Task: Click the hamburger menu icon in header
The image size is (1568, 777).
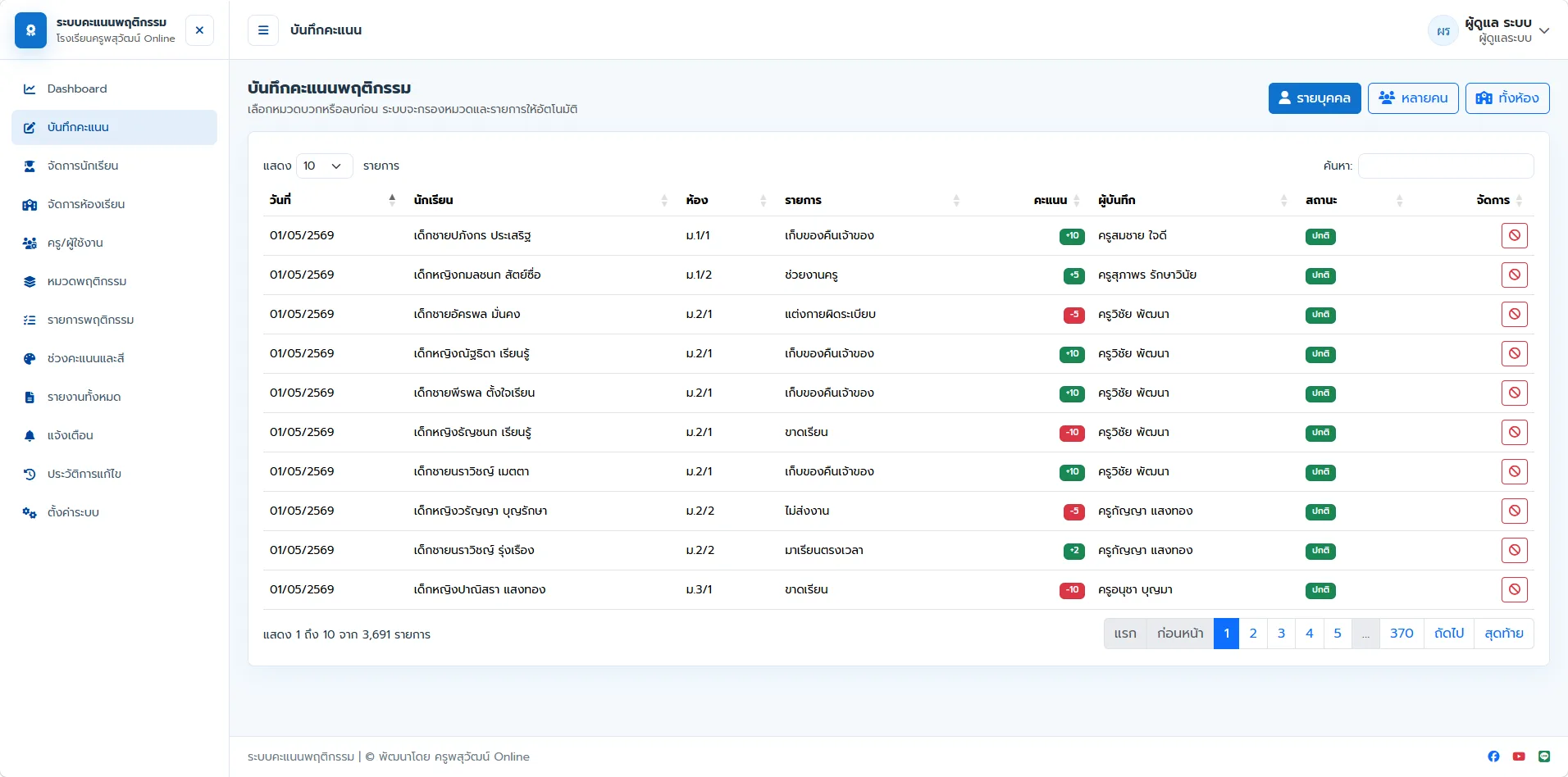Action: (263, 30)
